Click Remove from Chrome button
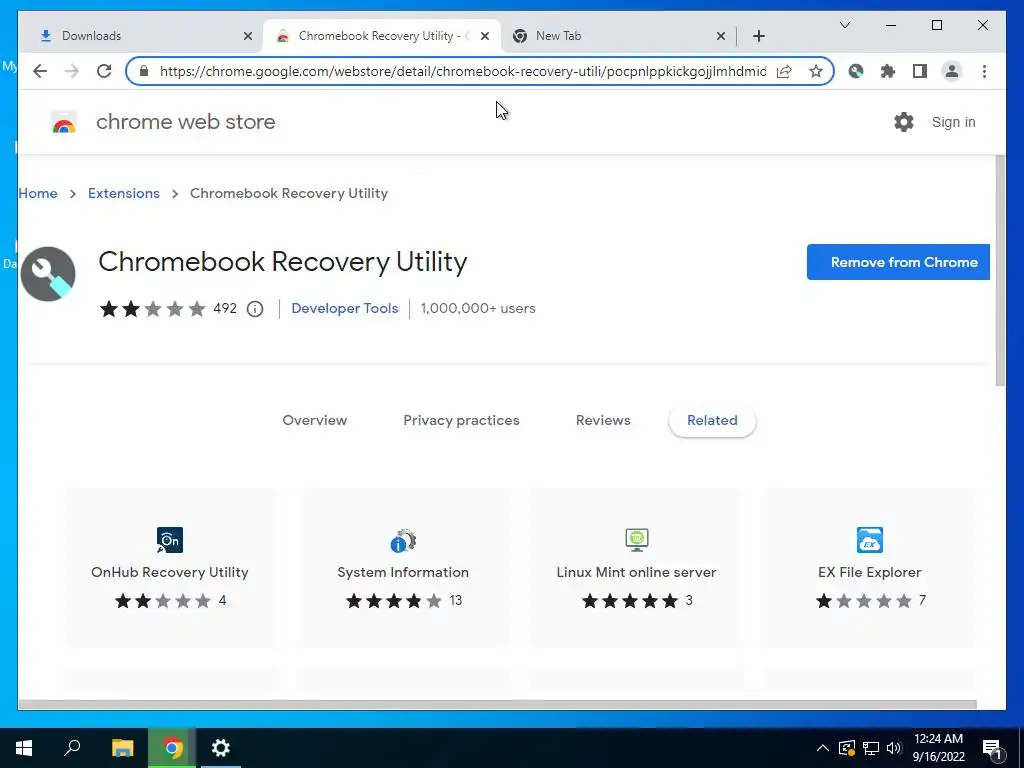Image resolution: width=1024 pixels, height=768 pixels. (898, 263)
